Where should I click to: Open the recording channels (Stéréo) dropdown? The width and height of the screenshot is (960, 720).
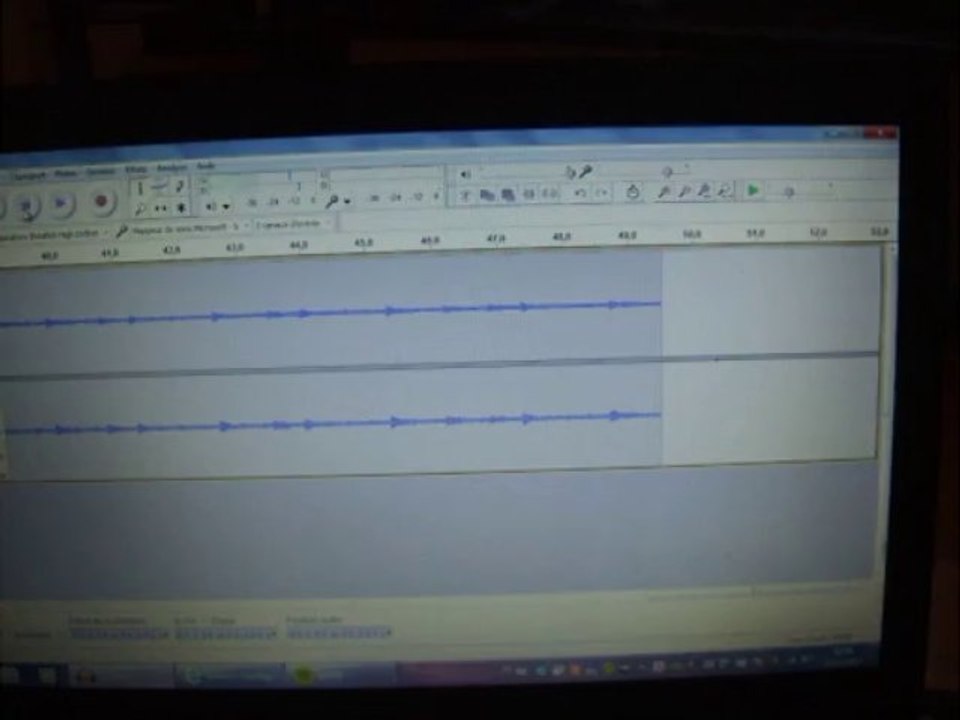coord(293,224)
